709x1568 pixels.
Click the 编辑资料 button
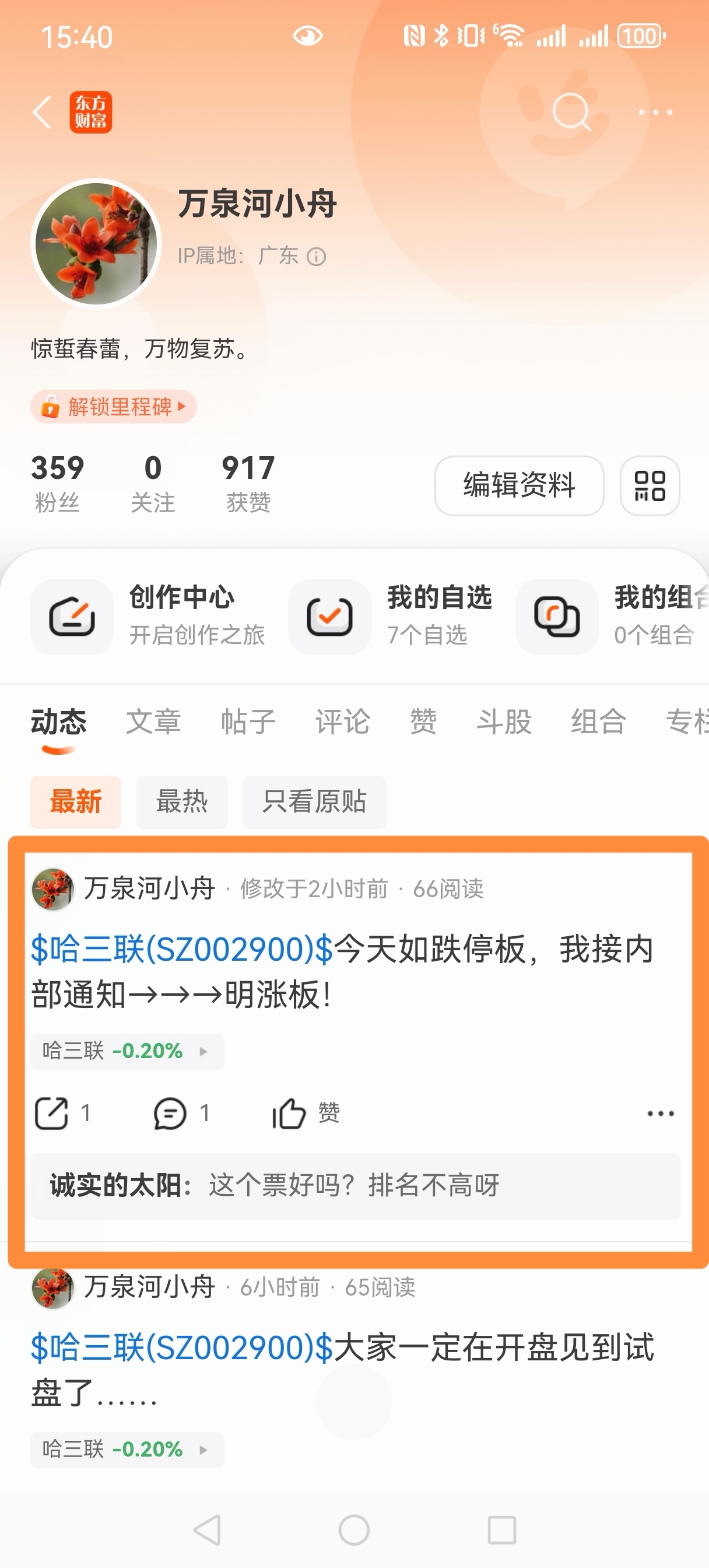pos(519,486)
